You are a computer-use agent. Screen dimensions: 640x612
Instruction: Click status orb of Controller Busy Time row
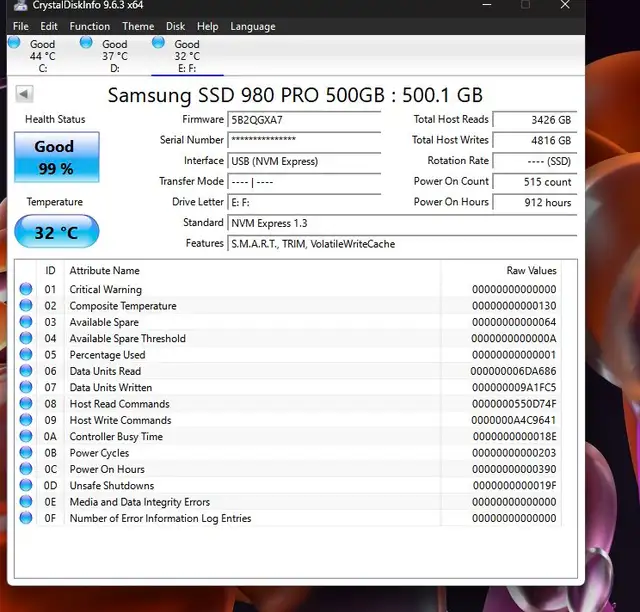point(26,436)
